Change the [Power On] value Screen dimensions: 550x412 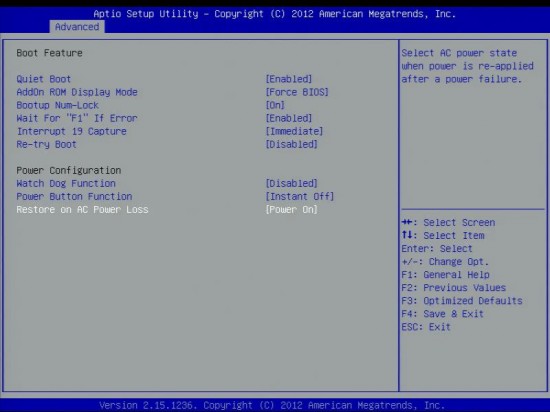coord(291,209)
